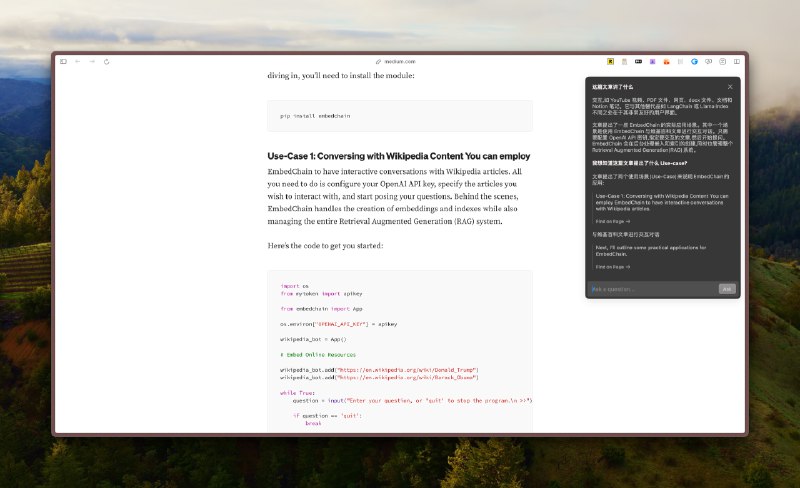Click the Barack_Obama Wikipedia URL line
This screenshot has height=488, width=800.
pos(379,378)
